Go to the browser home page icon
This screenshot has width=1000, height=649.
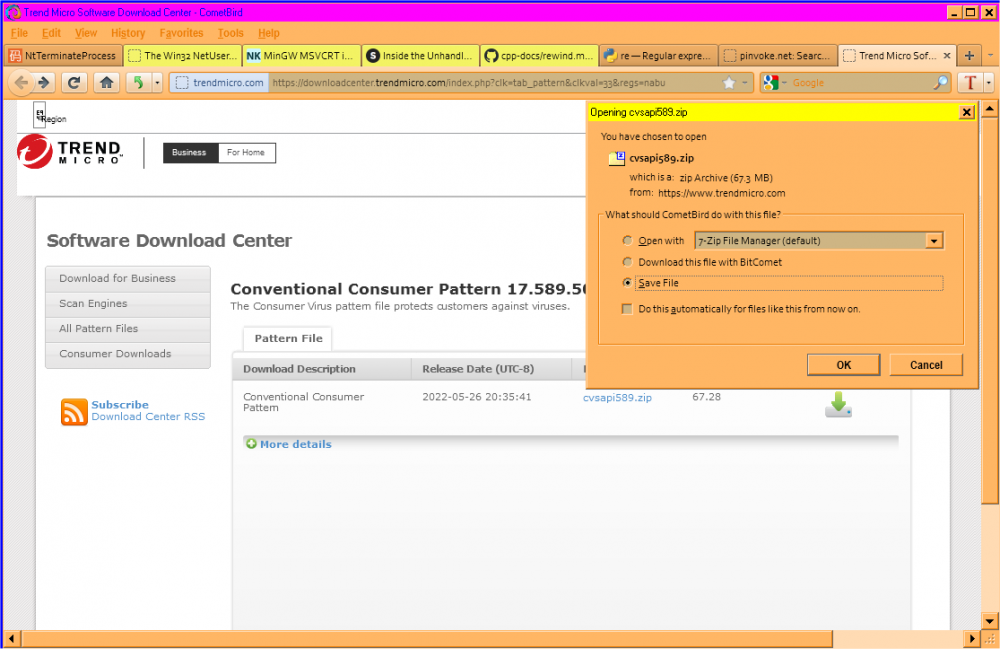pos(106,83)
